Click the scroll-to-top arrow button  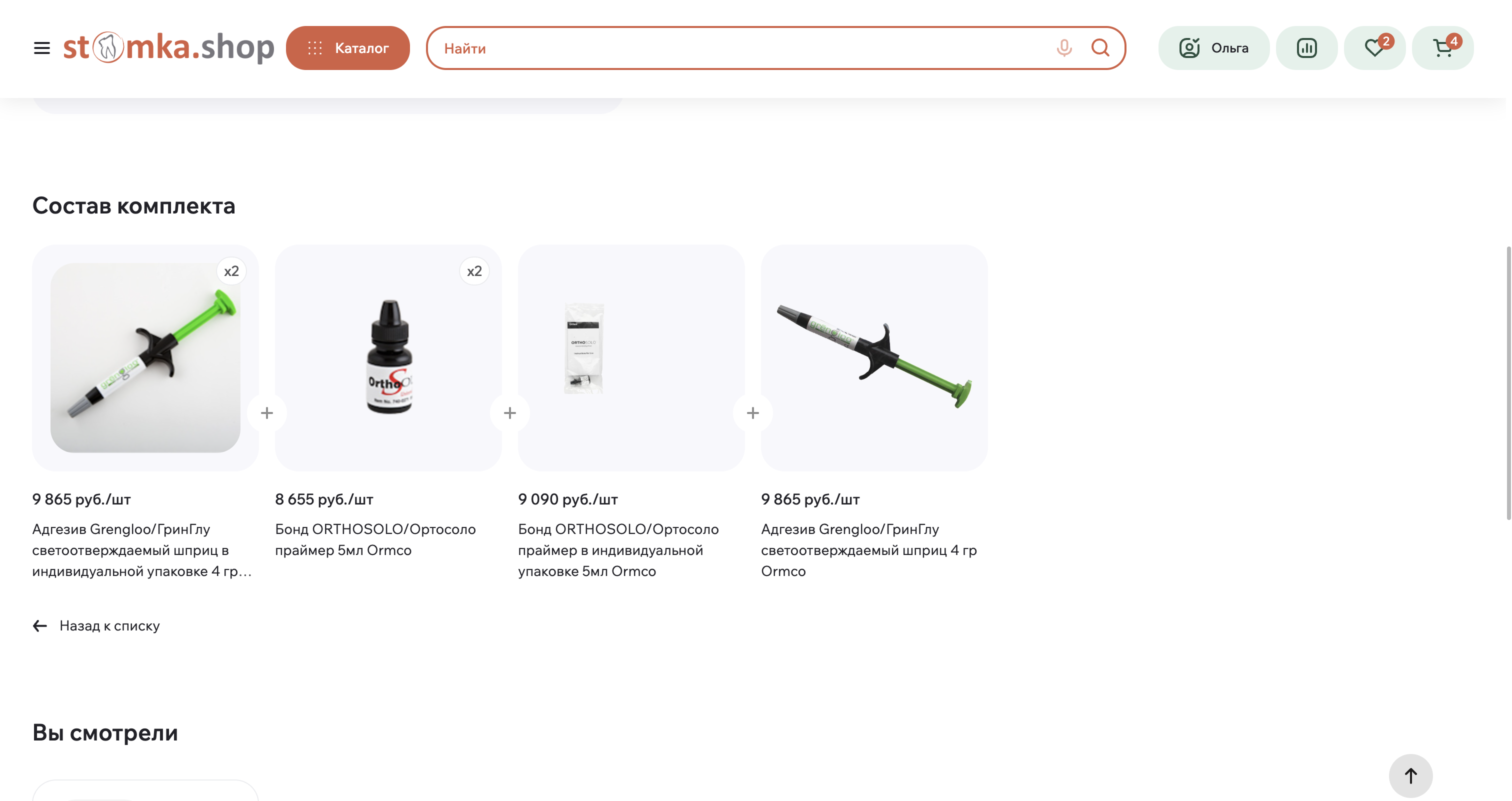[1410, 776]
